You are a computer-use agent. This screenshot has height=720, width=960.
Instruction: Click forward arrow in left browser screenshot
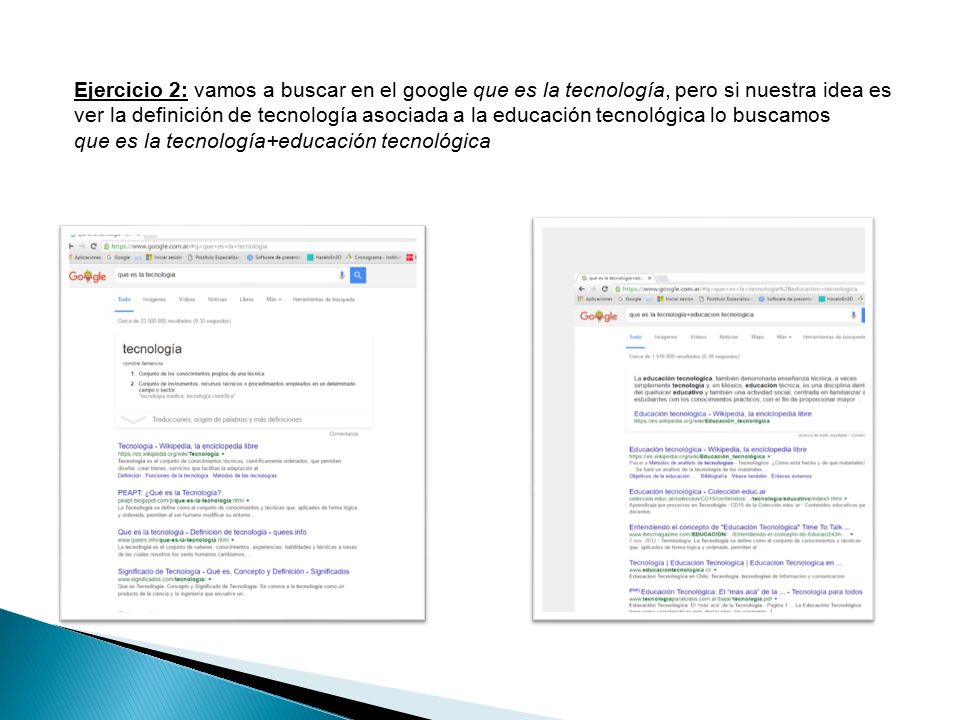tap(81, 246)
